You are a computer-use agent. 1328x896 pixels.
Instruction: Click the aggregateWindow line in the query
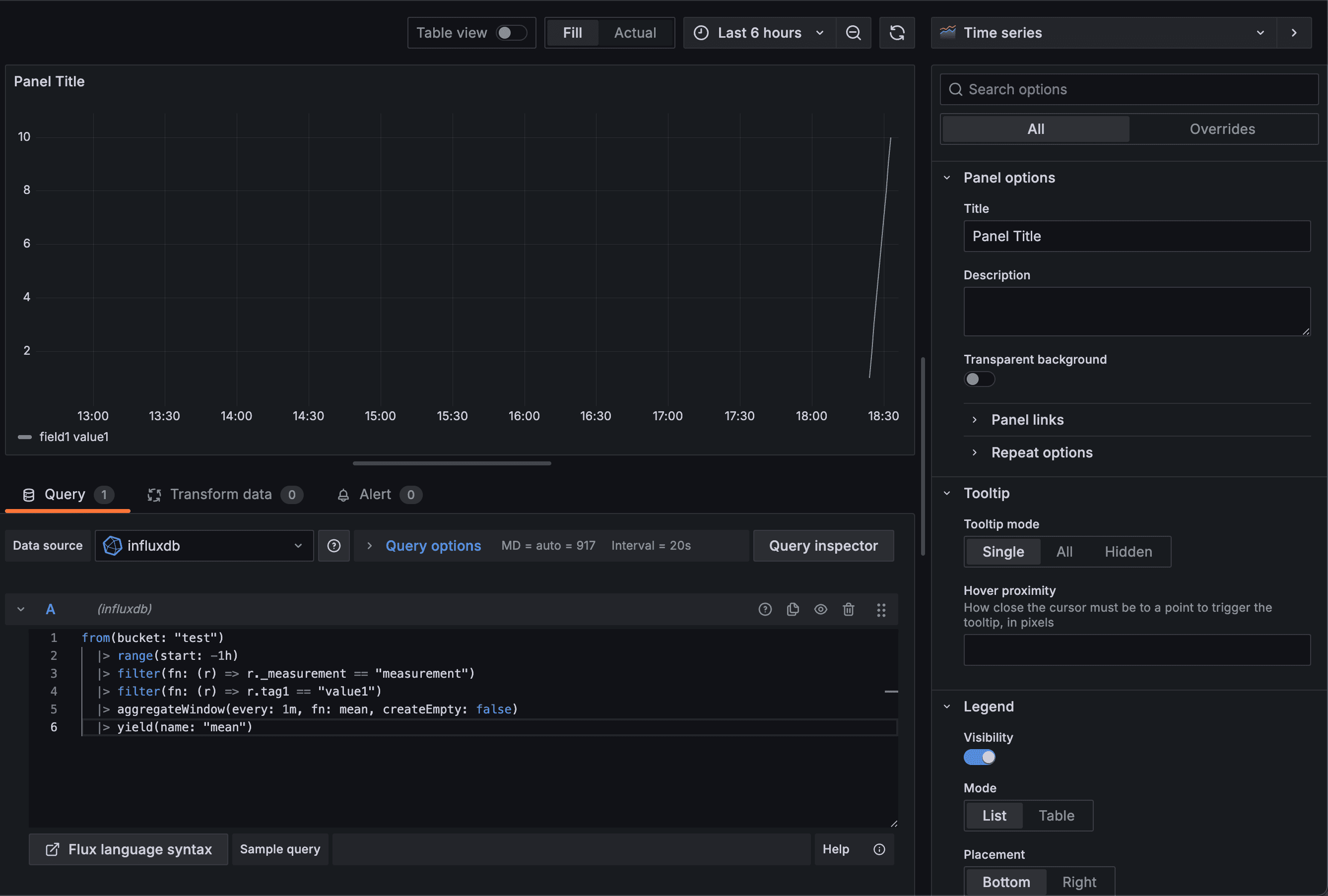pos(307,710)
